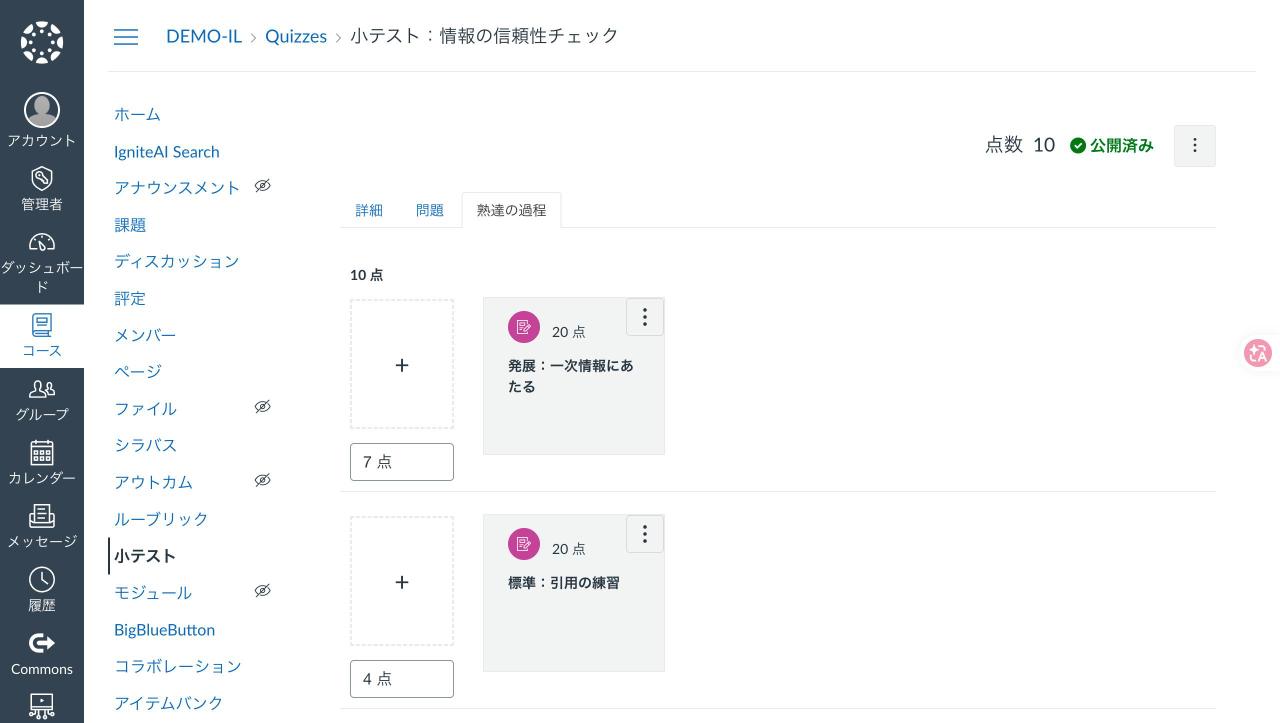Open the Canvas logo dashboard link
The height and width of the screenshot is (723, 1280).
pos(42,42)
